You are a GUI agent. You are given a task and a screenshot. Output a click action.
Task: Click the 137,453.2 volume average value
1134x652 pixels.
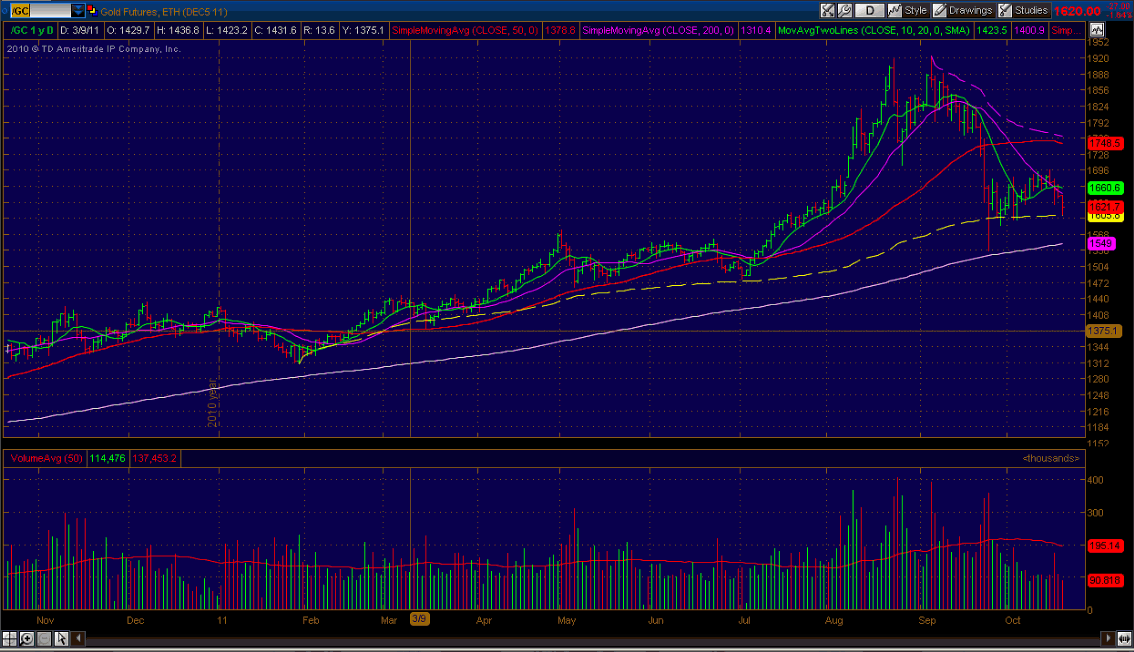154,458
